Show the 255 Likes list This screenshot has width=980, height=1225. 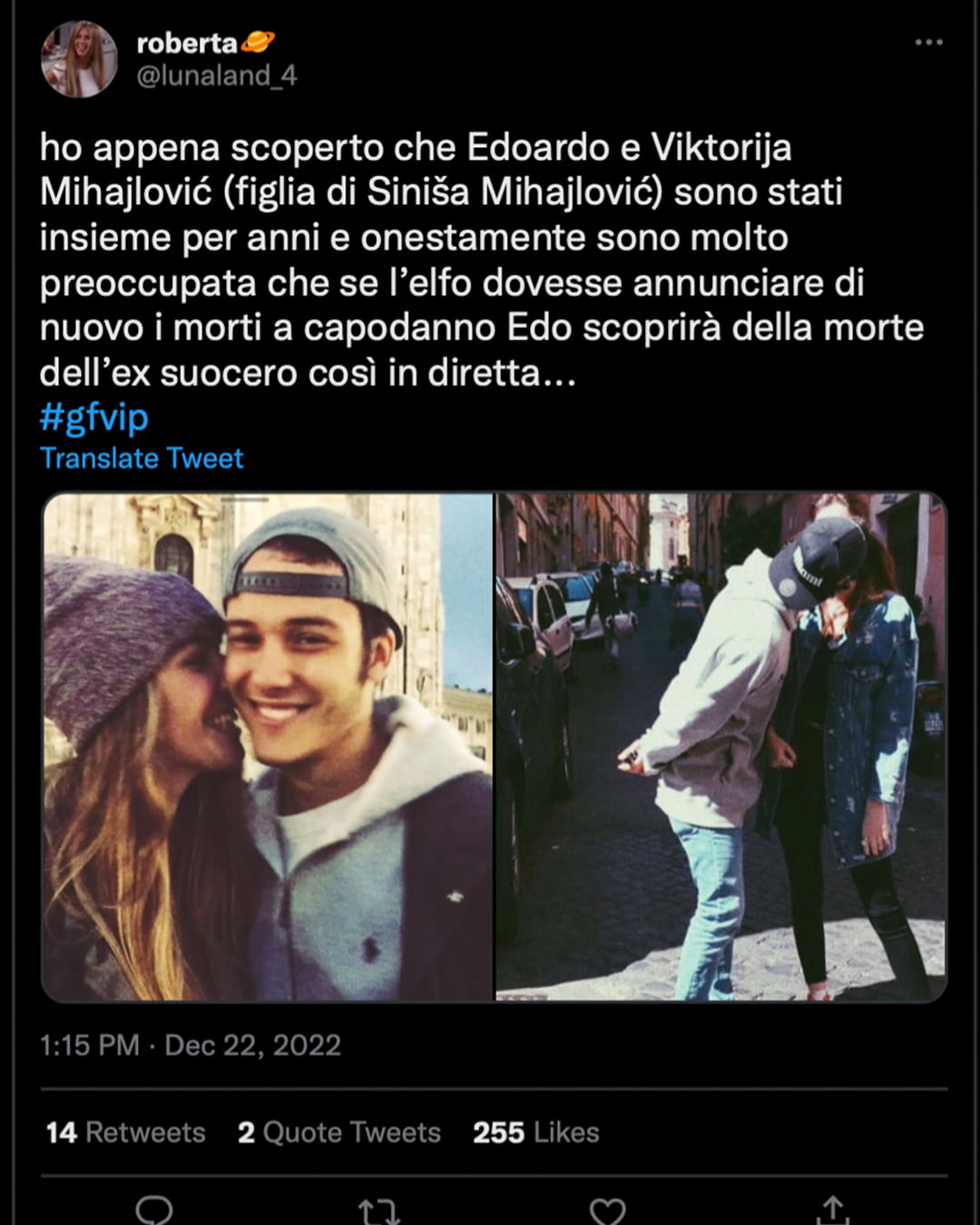pos(536,1132)
